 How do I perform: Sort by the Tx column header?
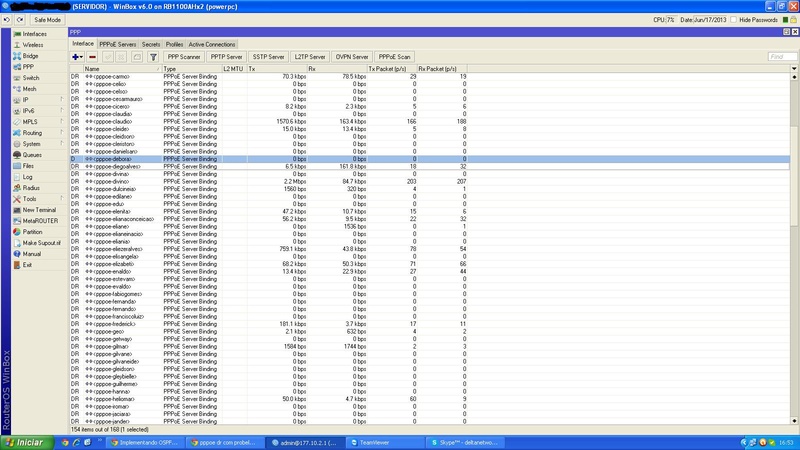pyautogui.click(x=277, y=68)
